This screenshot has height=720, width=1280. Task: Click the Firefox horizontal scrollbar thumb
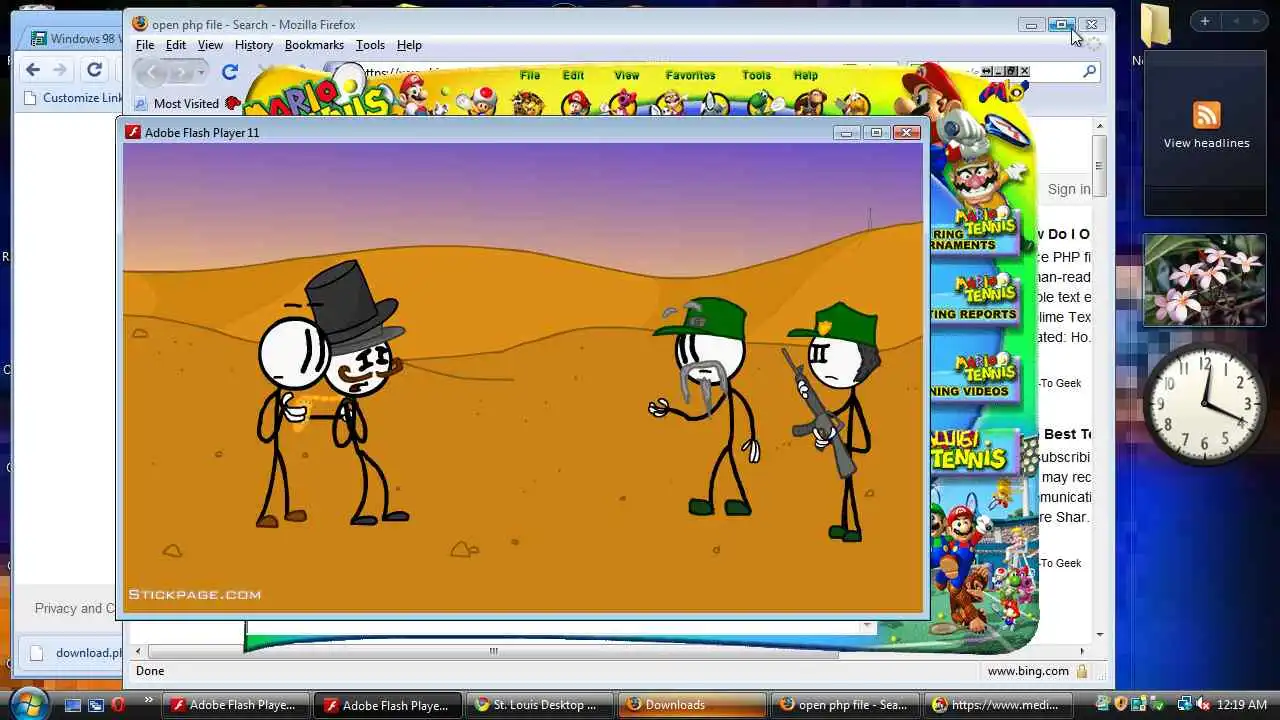pos(492,651)
